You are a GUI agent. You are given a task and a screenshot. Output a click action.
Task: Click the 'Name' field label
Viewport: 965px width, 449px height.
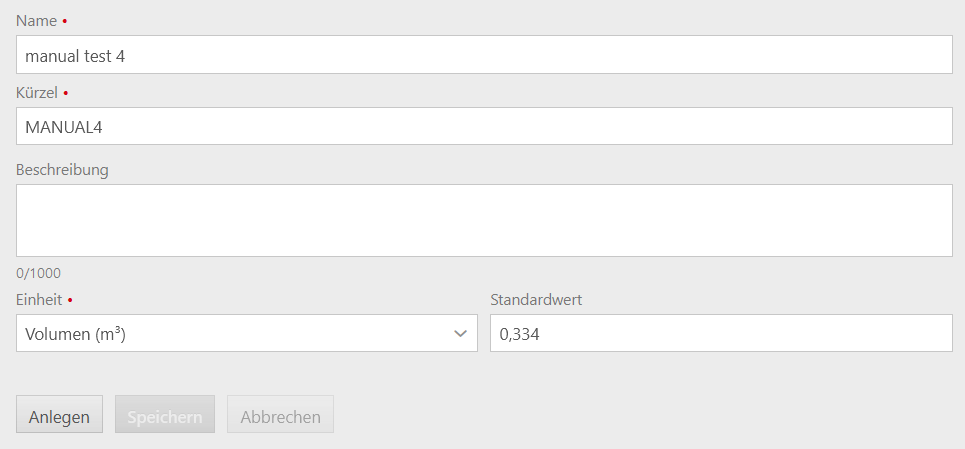pyautogui.click(x=37, y=21)
